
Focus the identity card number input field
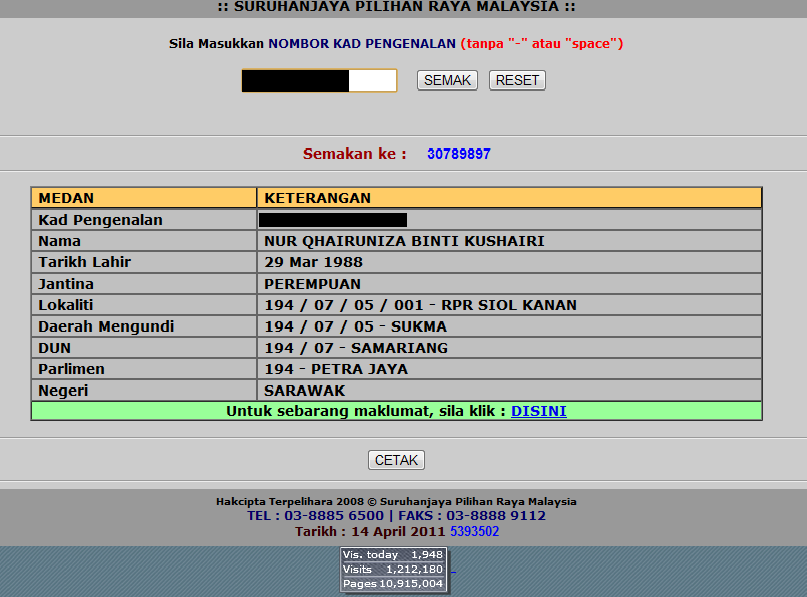click(320, 81)
